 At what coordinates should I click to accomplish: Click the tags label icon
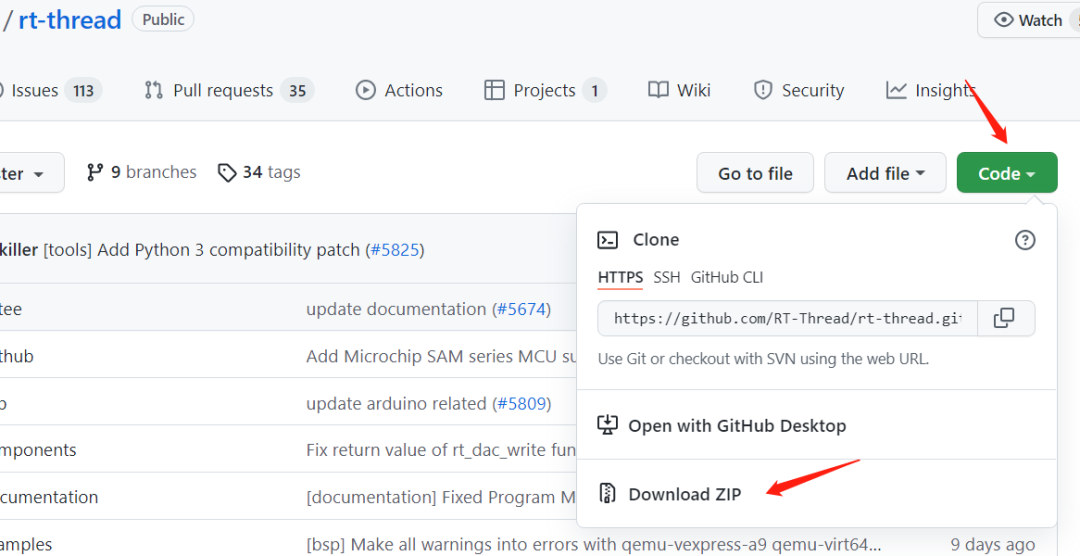pyautogui.click(x=227, y=172)
